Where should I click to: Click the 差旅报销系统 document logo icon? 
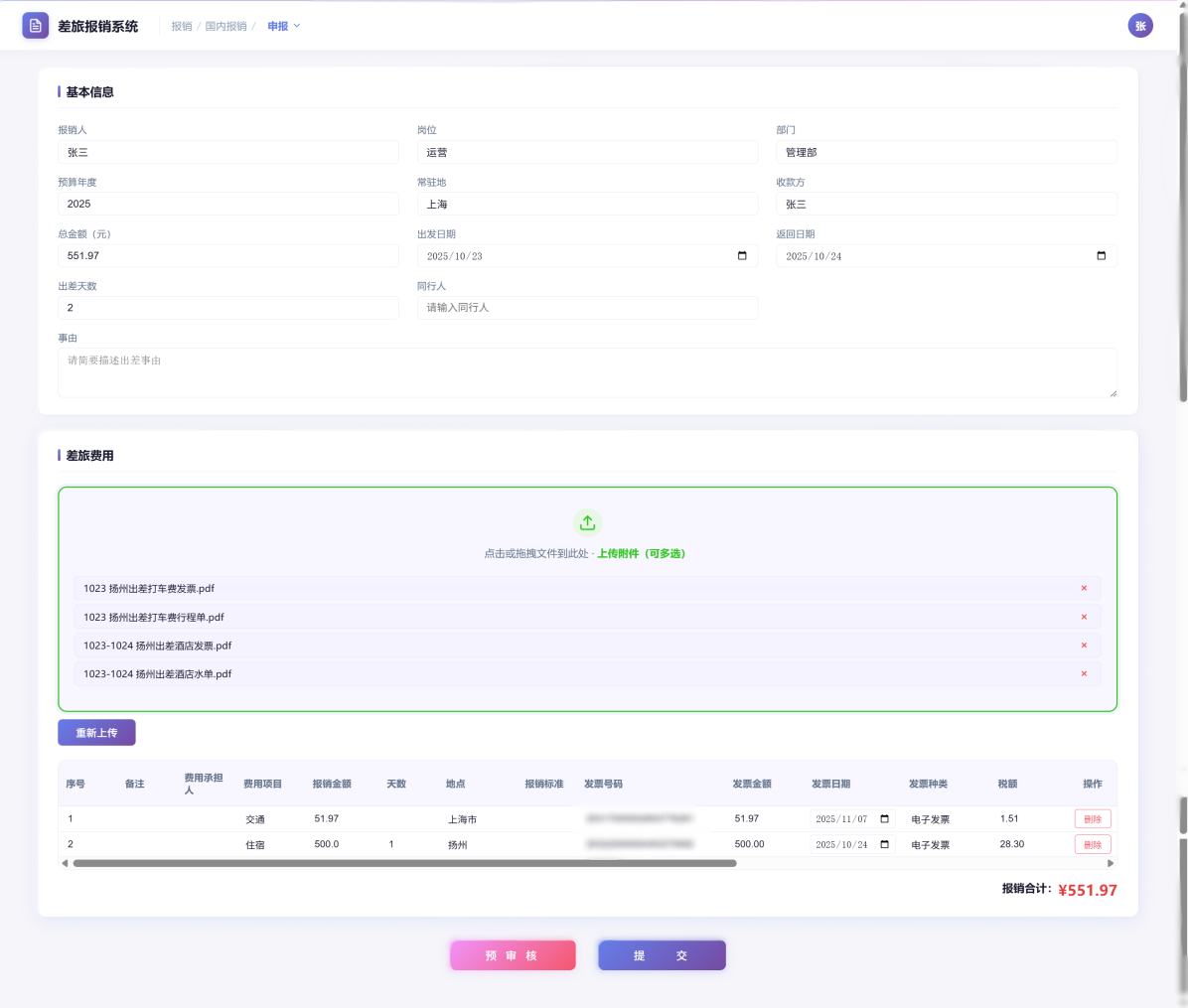[x=35, y=26]
